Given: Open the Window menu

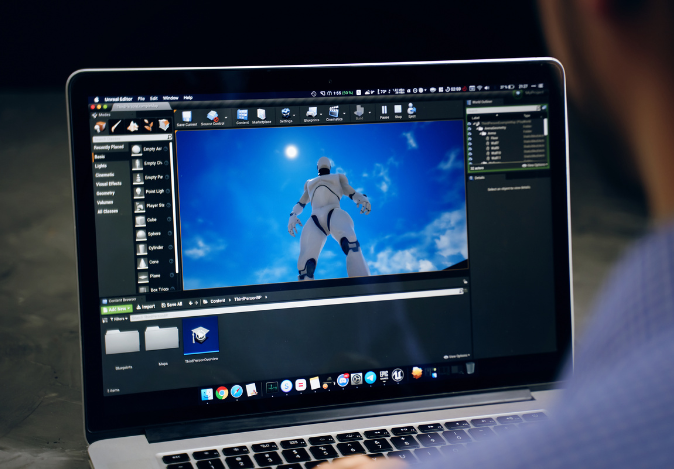Looking at the screenshot, I should coord(171,98).
